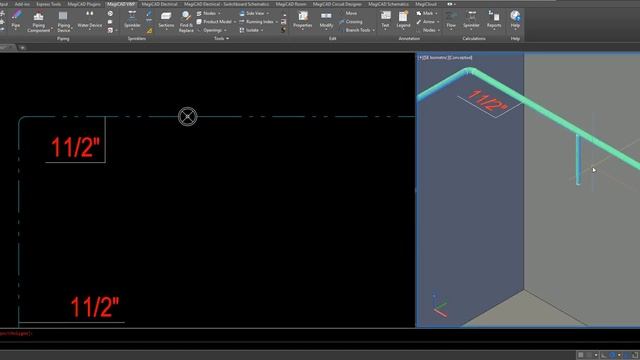Open the MagiCAD Electrical ribbon tab

coord(160,4)
